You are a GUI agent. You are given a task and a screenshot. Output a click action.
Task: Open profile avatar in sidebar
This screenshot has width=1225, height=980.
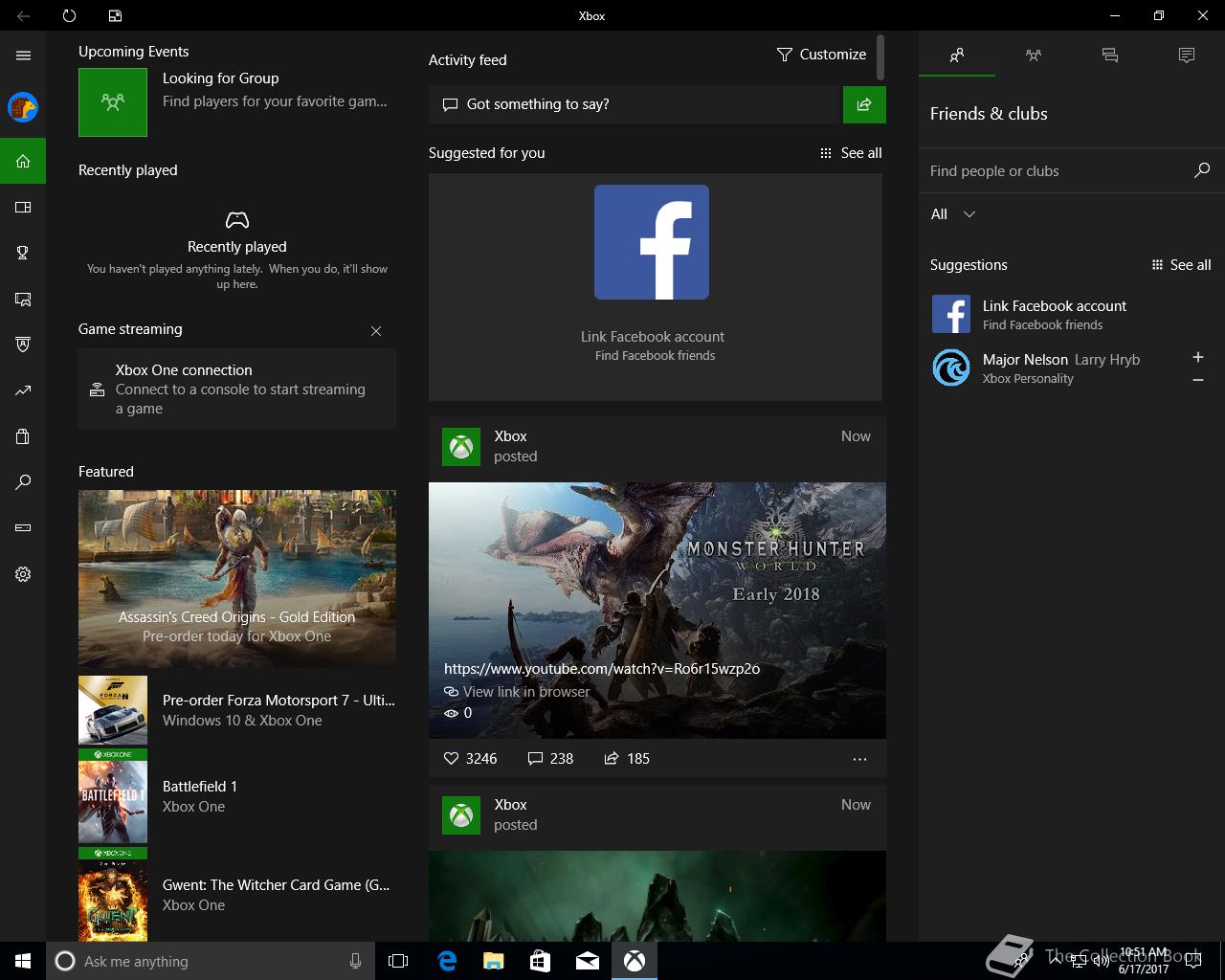(x=23, y=107)
